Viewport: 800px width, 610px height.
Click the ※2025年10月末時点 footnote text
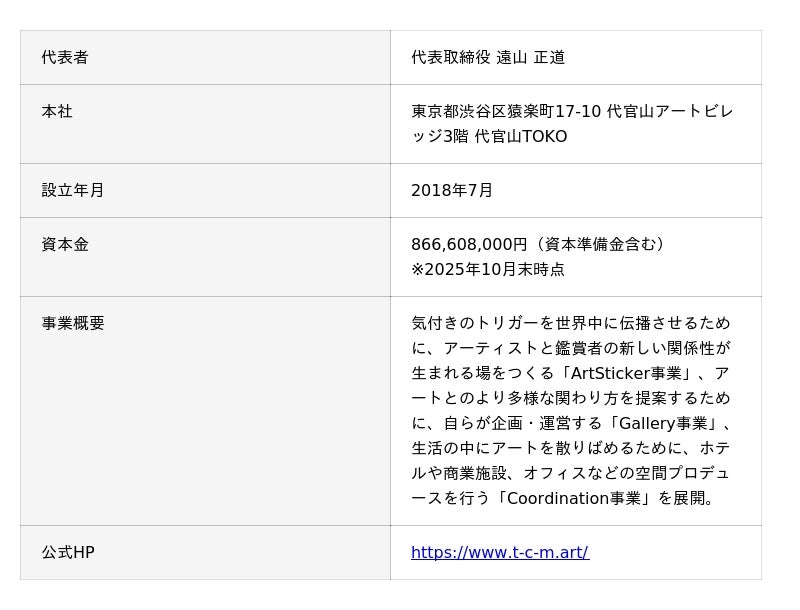487,269
